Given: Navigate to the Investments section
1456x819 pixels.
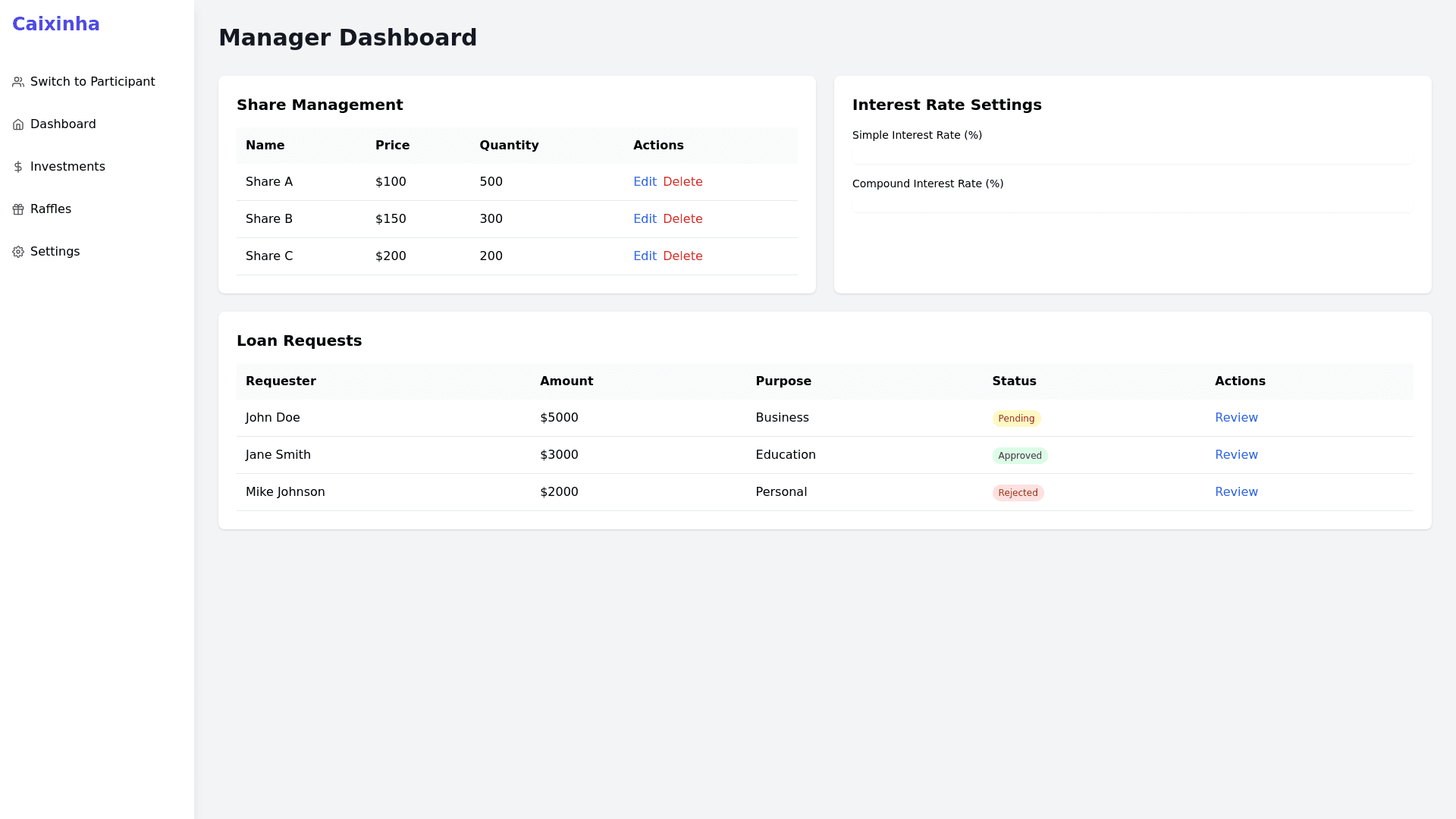Looking at the screenshot, I should [x=67, y=167].
